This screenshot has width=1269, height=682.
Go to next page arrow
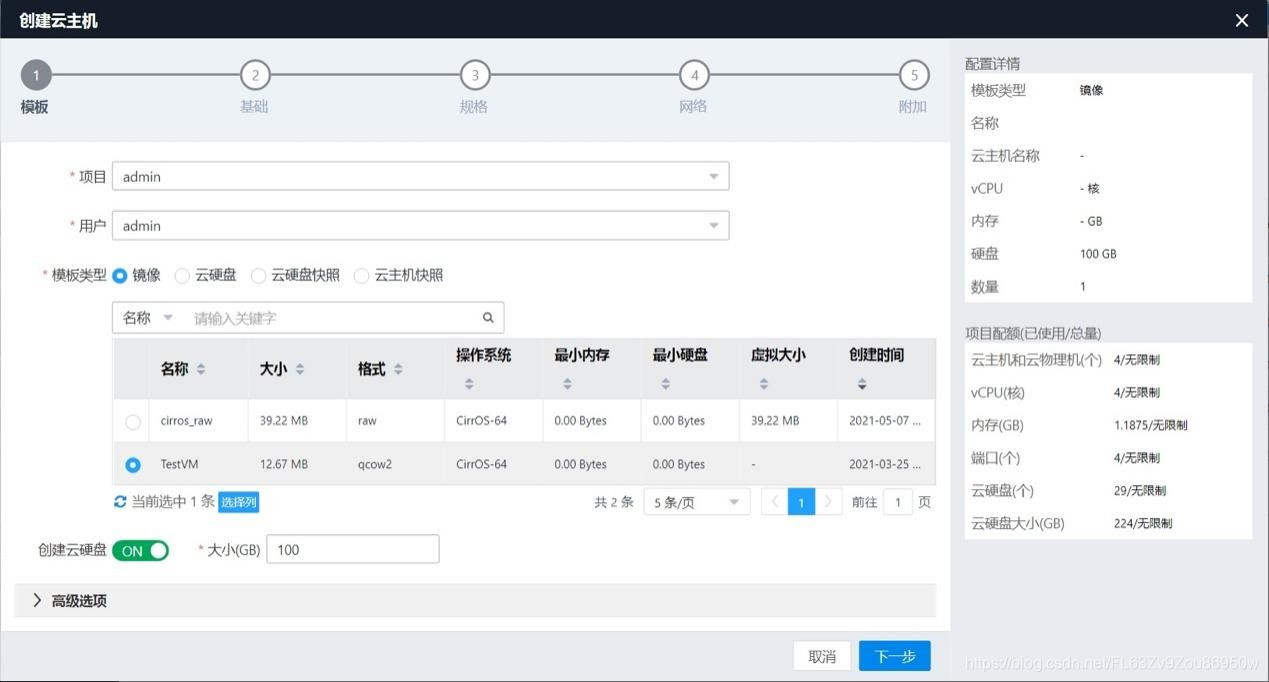828,502
